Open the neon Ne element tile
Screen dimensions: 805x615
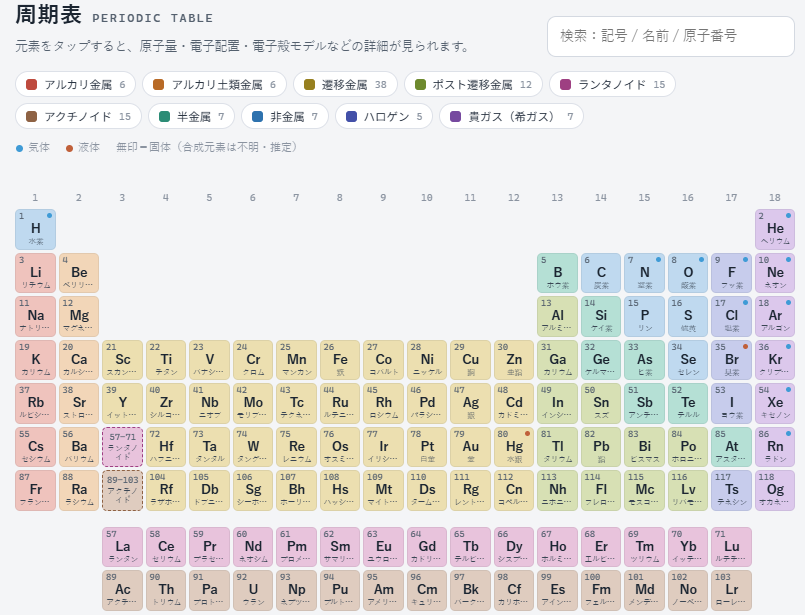click(x=775, y=273)
